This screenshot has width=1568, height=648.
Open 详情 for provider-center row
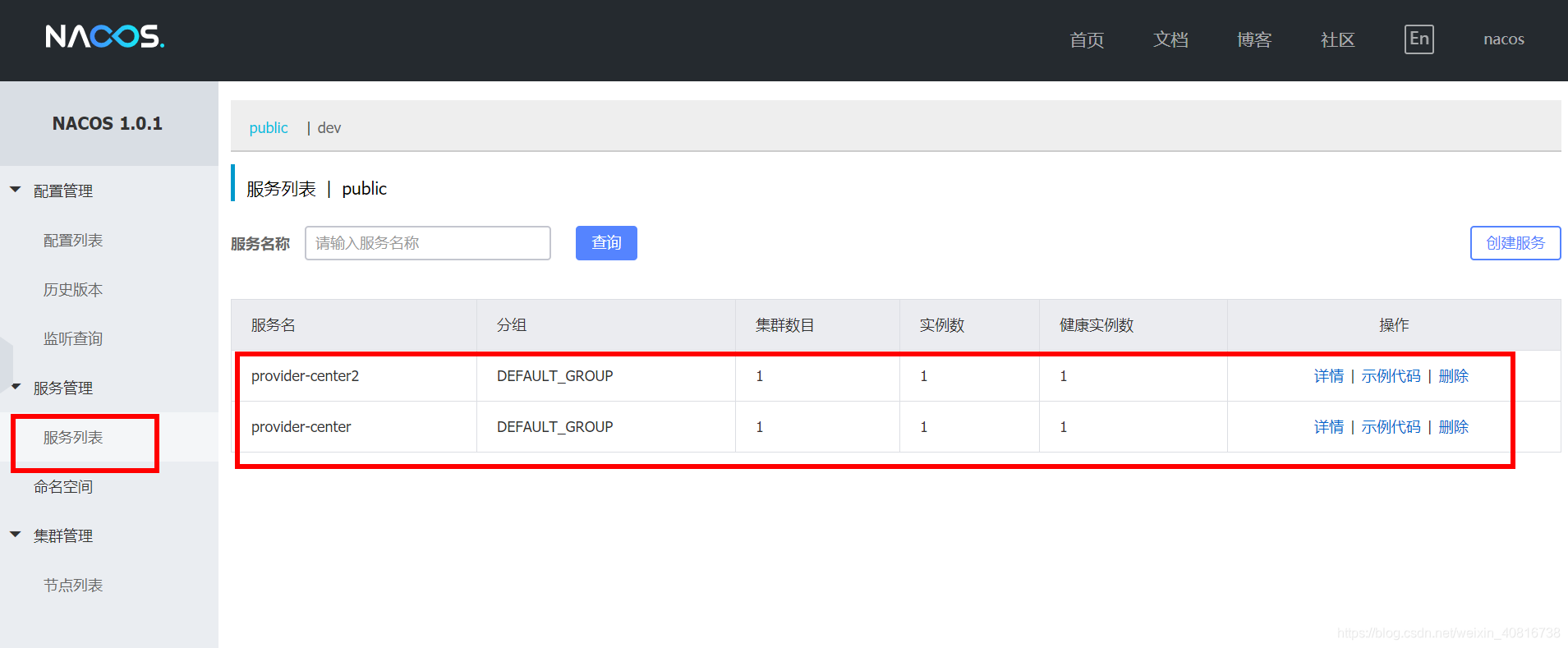click(1328, 427)
